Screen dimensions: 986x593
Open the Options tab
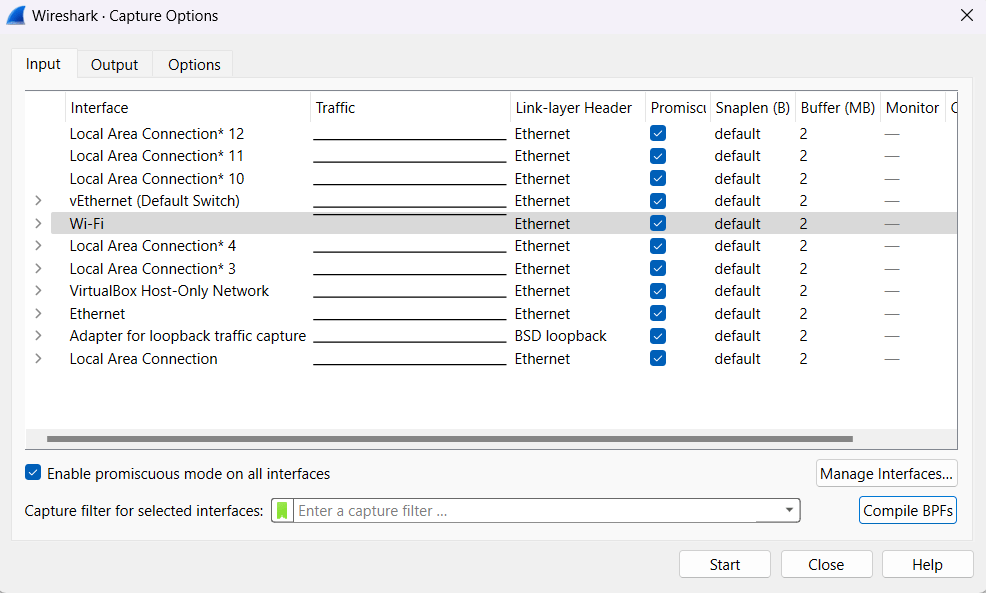tap(193, 63)
